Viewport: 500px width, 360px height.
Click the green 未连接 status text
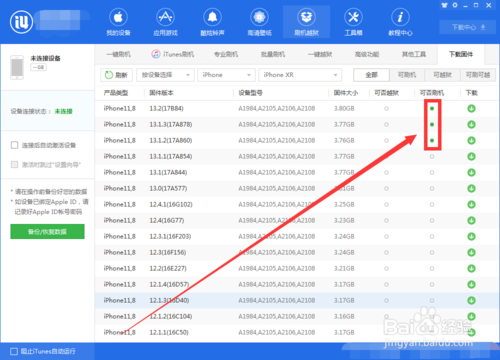63,111
